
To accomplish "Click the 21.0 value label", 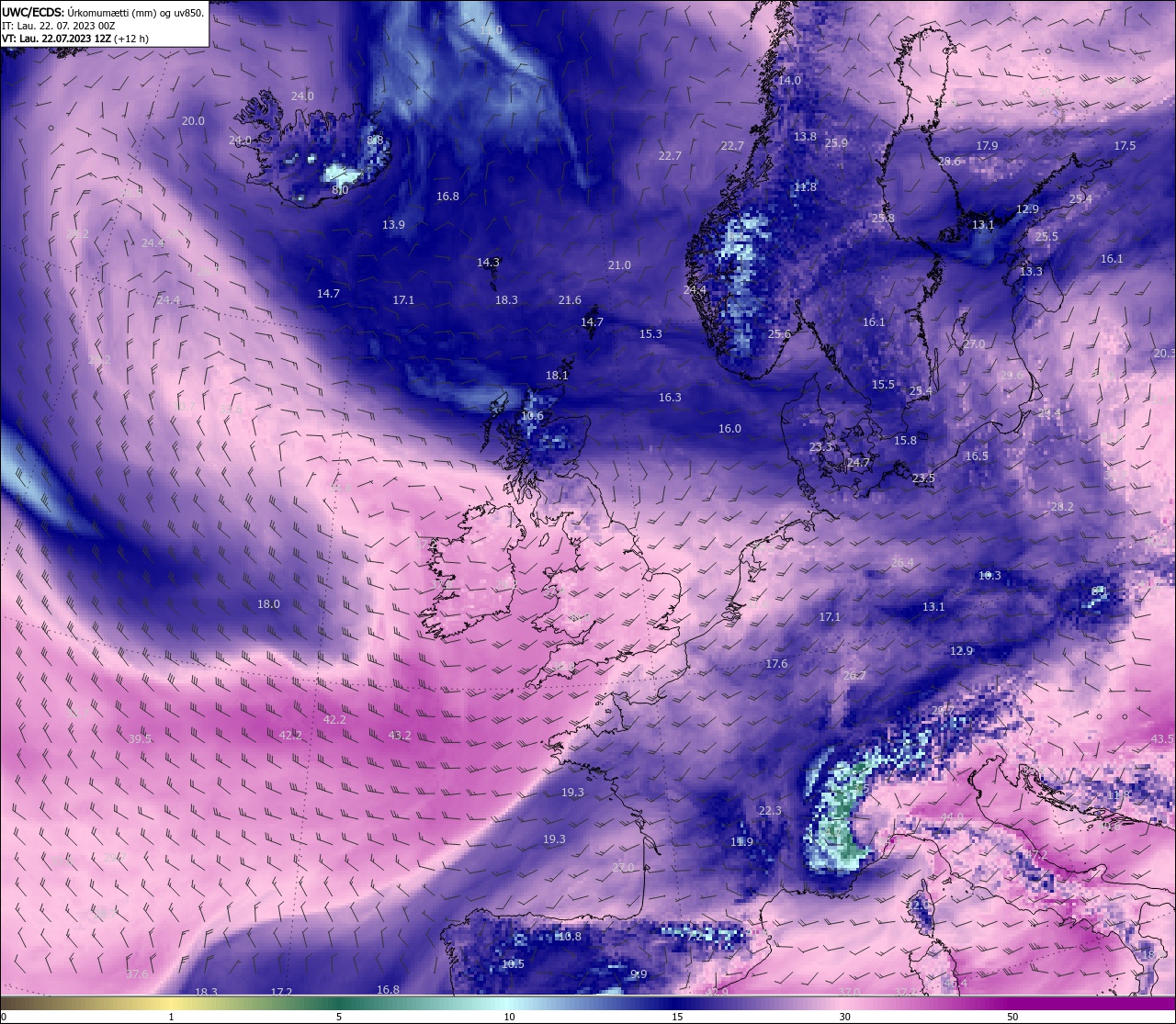I will coord(619,265).
